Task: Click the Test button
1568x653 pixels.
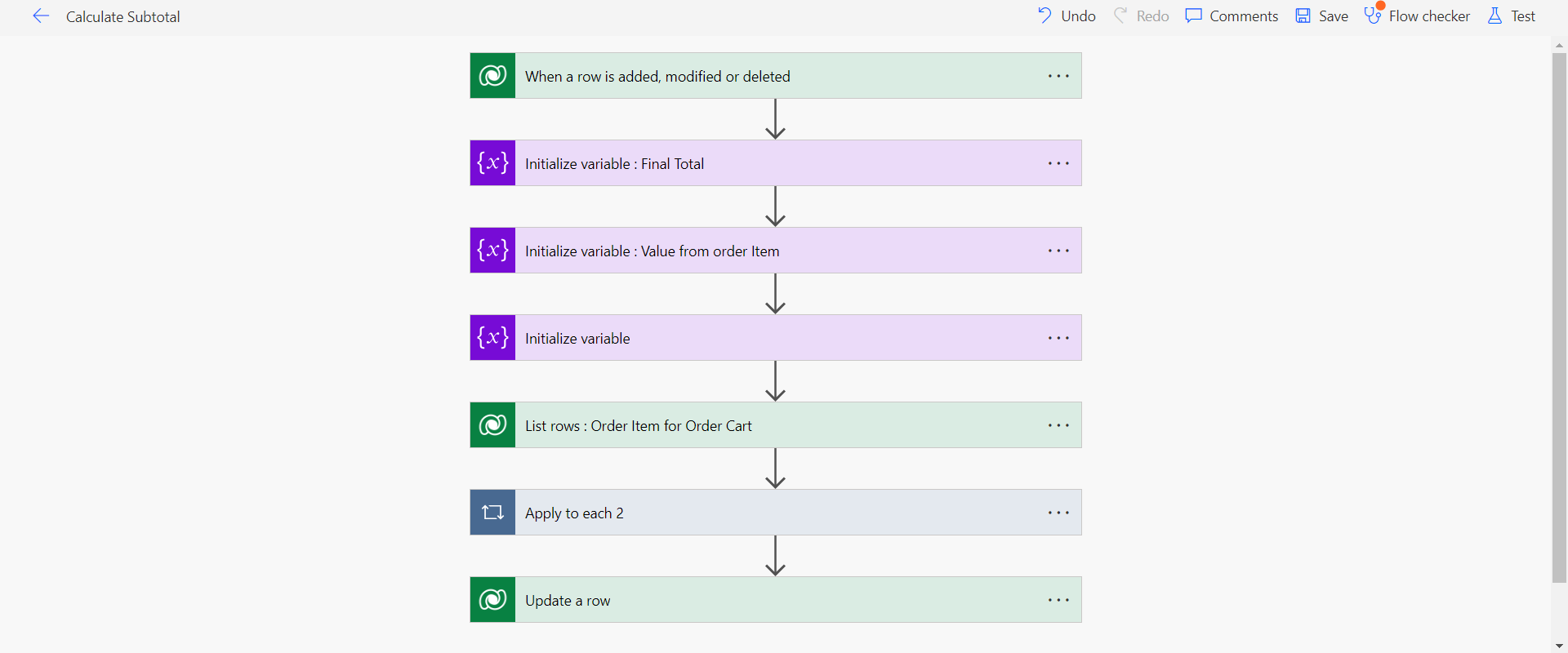Action: coord(1512,16)
